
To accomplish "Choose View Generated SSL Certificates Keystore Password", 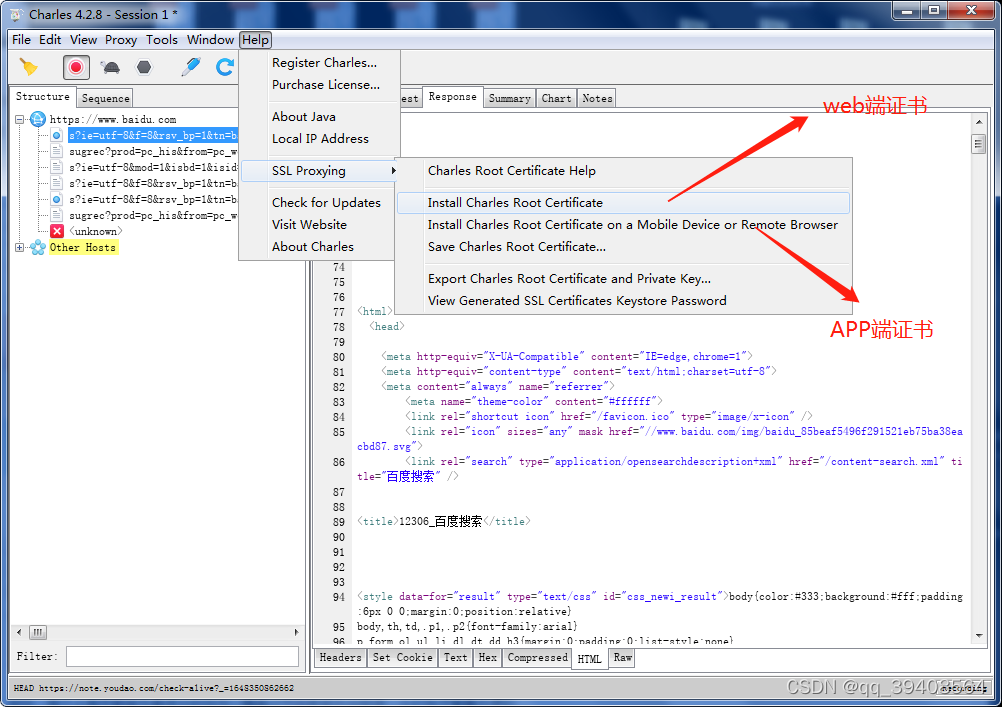I will tap(576, 300).
